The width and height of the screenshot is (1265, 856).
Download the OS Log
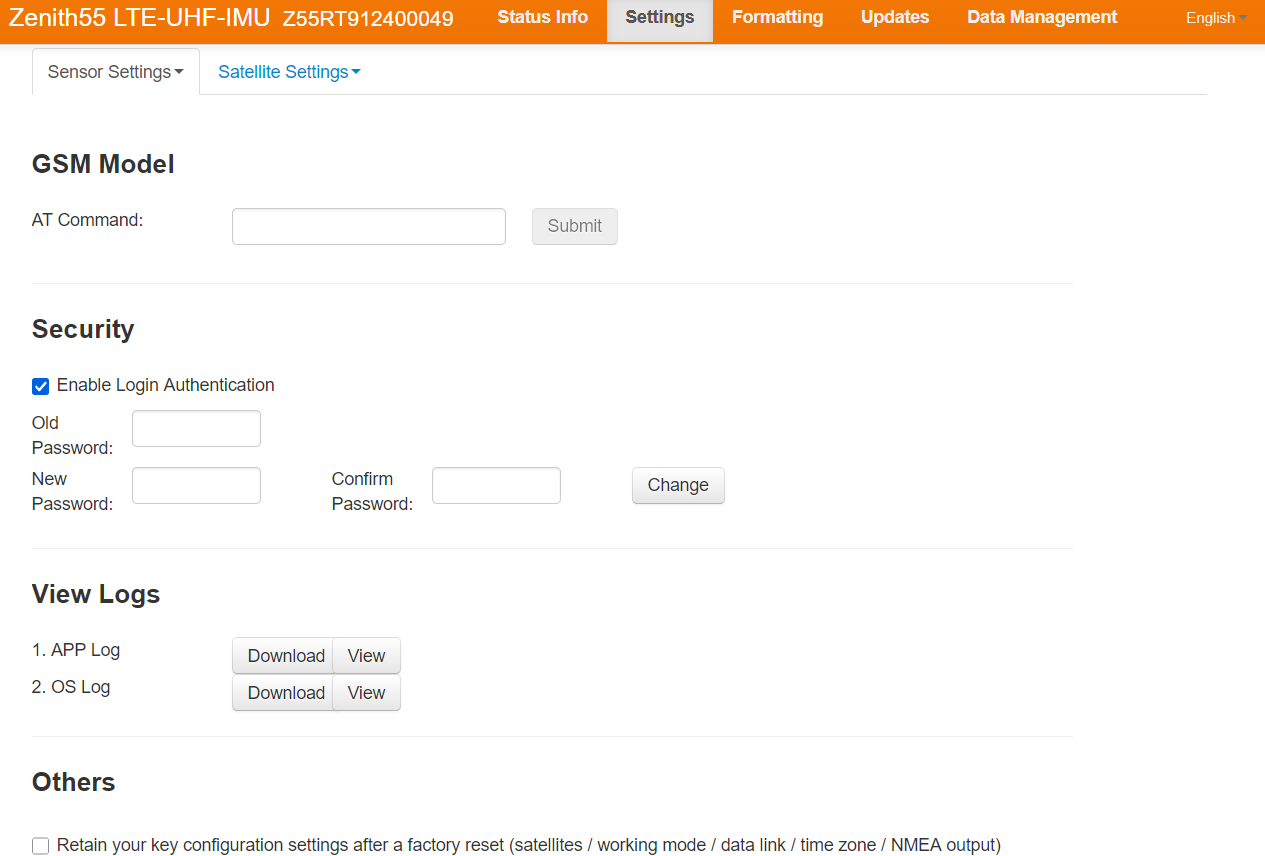(285, 693)
